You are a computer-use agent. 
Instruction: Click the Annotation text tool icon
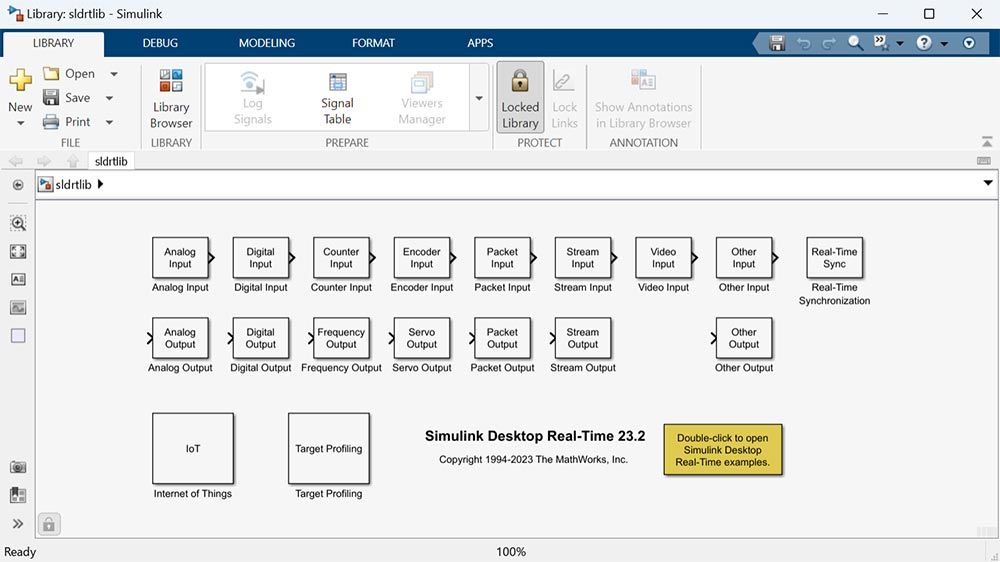click(18, 280)
